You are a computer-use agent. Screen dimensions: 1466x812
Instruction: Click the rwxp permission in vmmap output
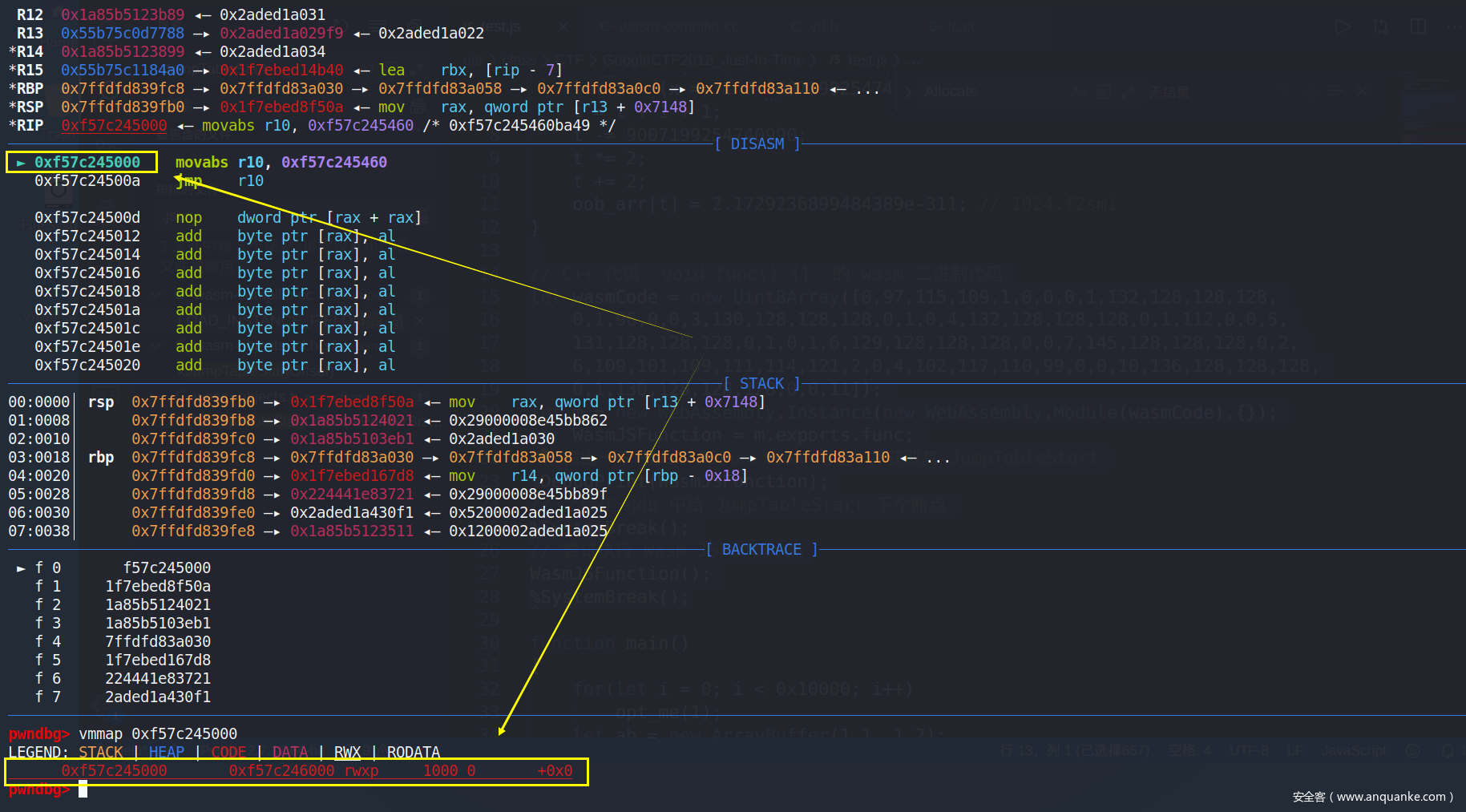click(361, 771)
